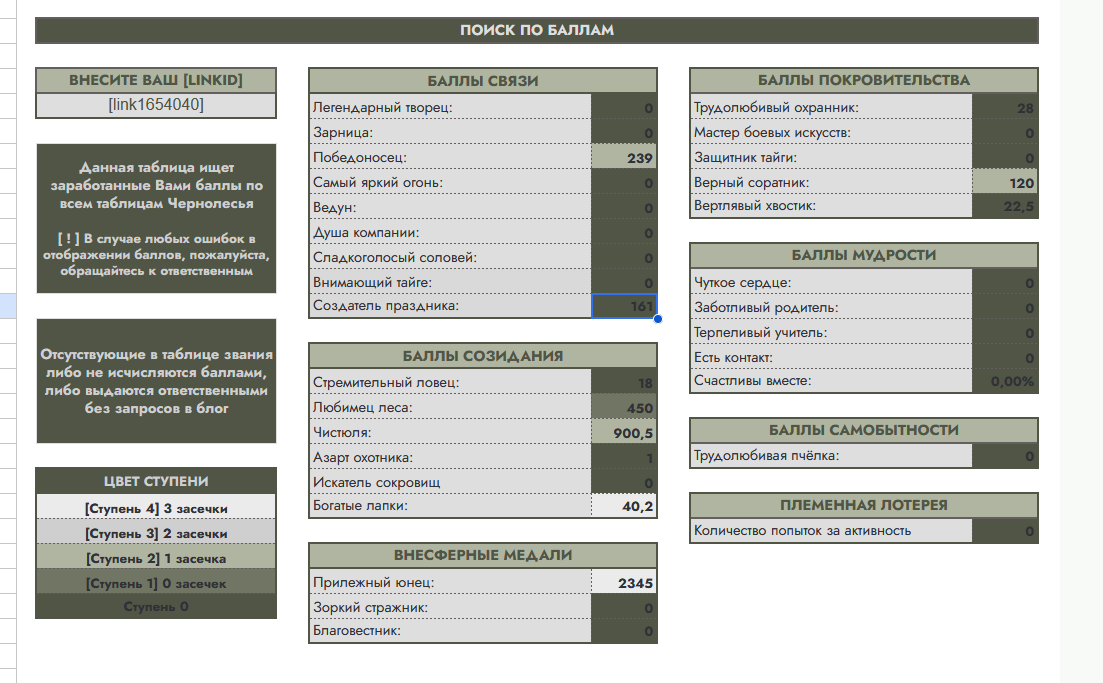Image resolution: width=1103 pixels, height=683 pixels.
Task: Select the [Ступень 2] 1 засечка color swatch
Action: [x=155, y=558]
